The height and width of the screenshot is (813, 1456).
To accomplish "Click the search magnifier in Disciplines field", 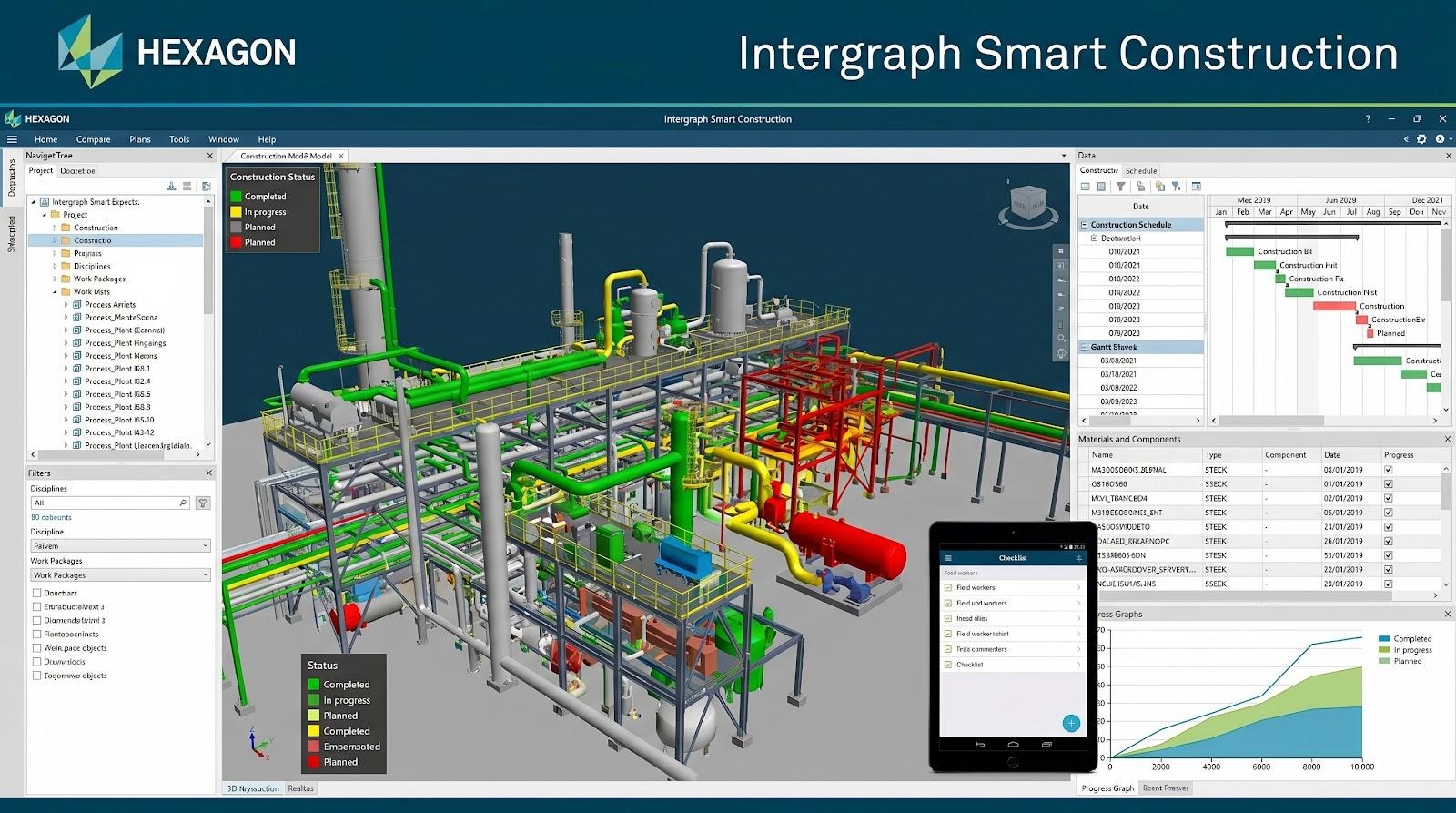I will (x=183, y=503).
